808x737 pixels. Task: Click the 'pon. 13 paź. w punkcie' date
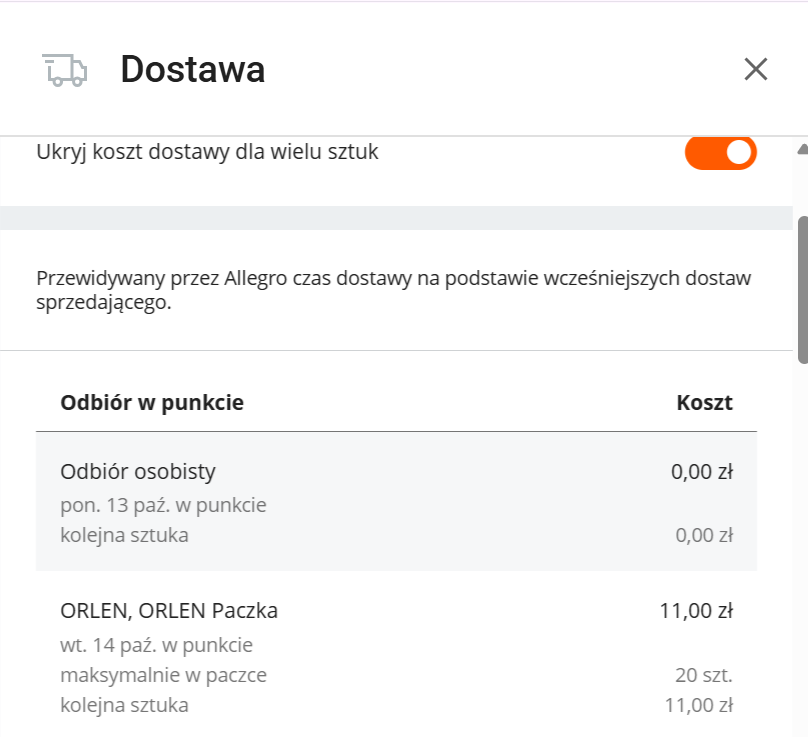[x=163, y=505]
